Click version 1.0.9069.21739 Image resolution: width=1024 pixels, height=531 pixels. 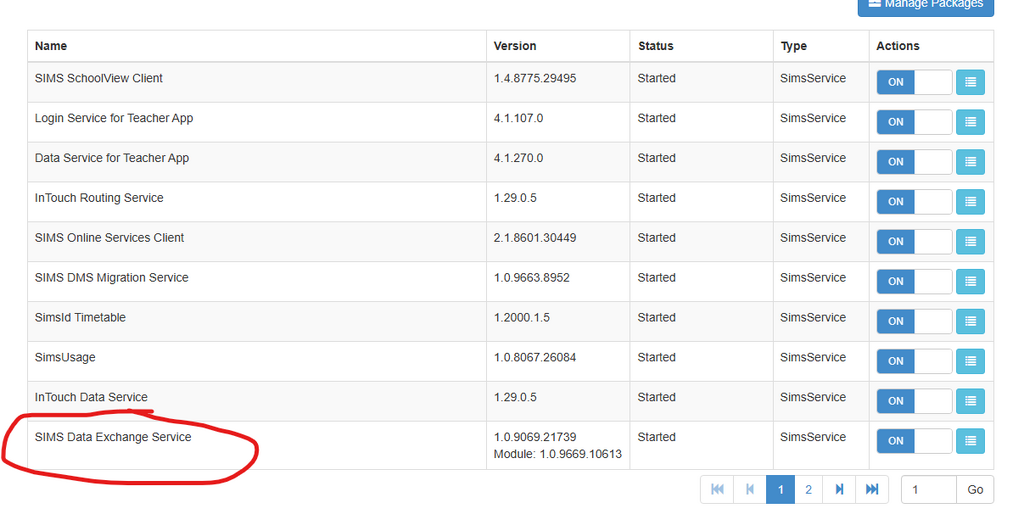pos(535,437)
